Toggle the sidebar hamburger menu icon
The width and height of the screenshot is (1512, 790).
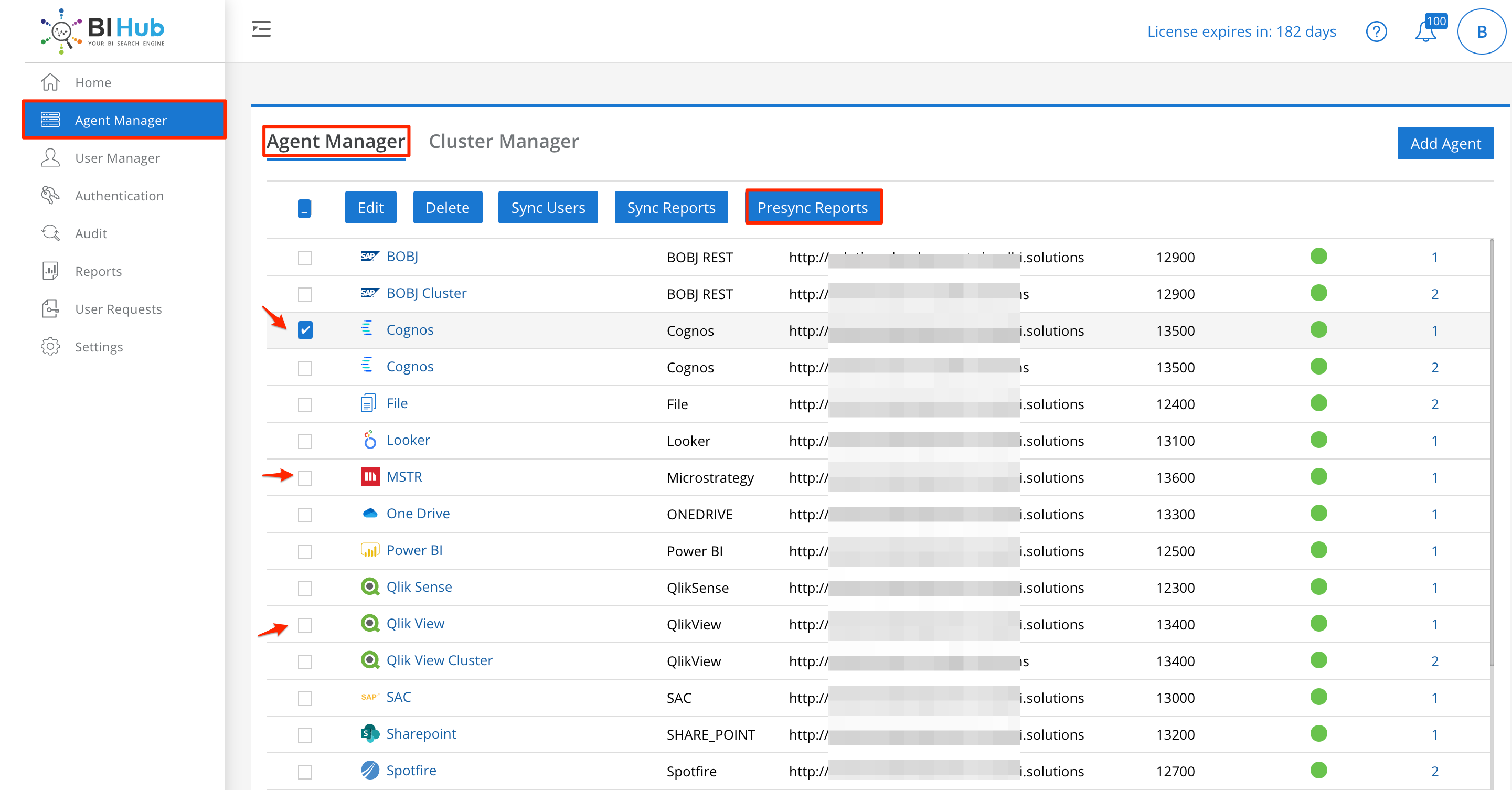tap(261, 29)
